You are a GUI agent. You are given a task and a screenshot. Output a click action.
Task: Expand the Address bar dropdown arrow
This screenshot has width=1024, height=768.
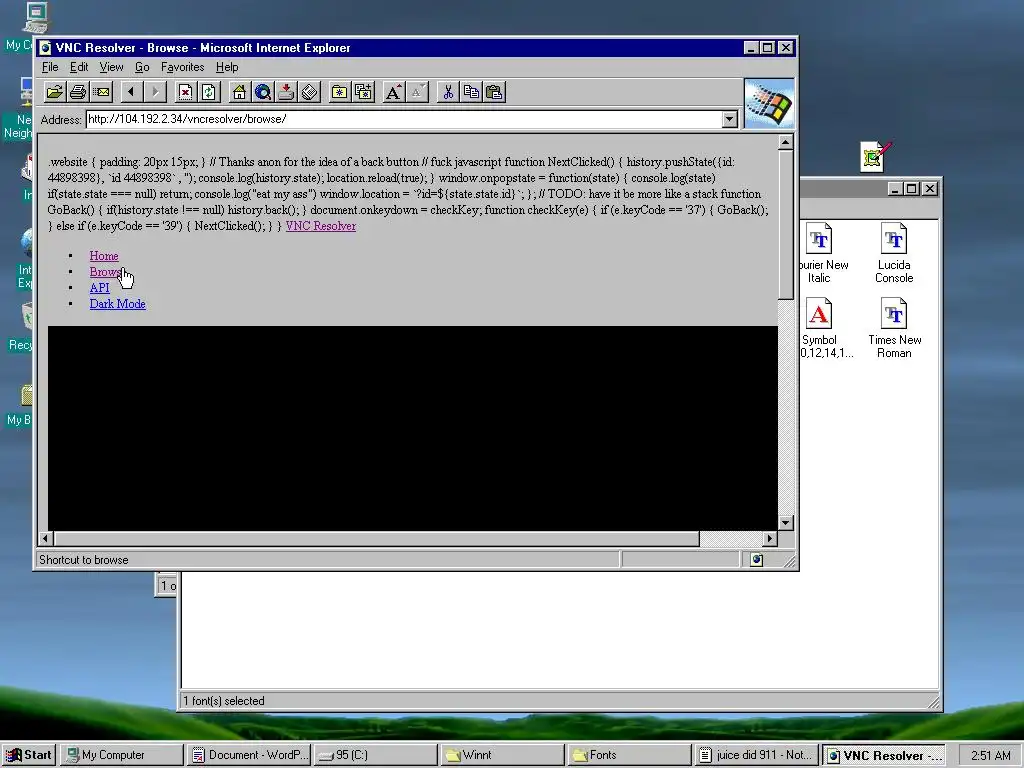(729, 119)
